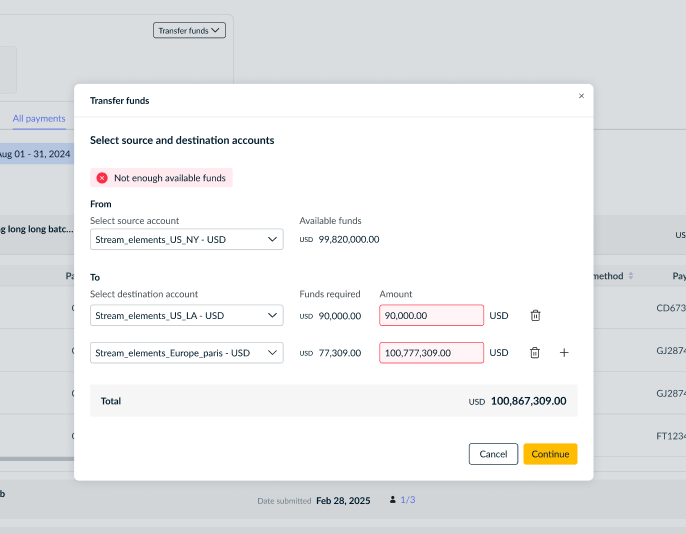
Task: Open the 1/3 approvers link
Action: coord(408,500)
